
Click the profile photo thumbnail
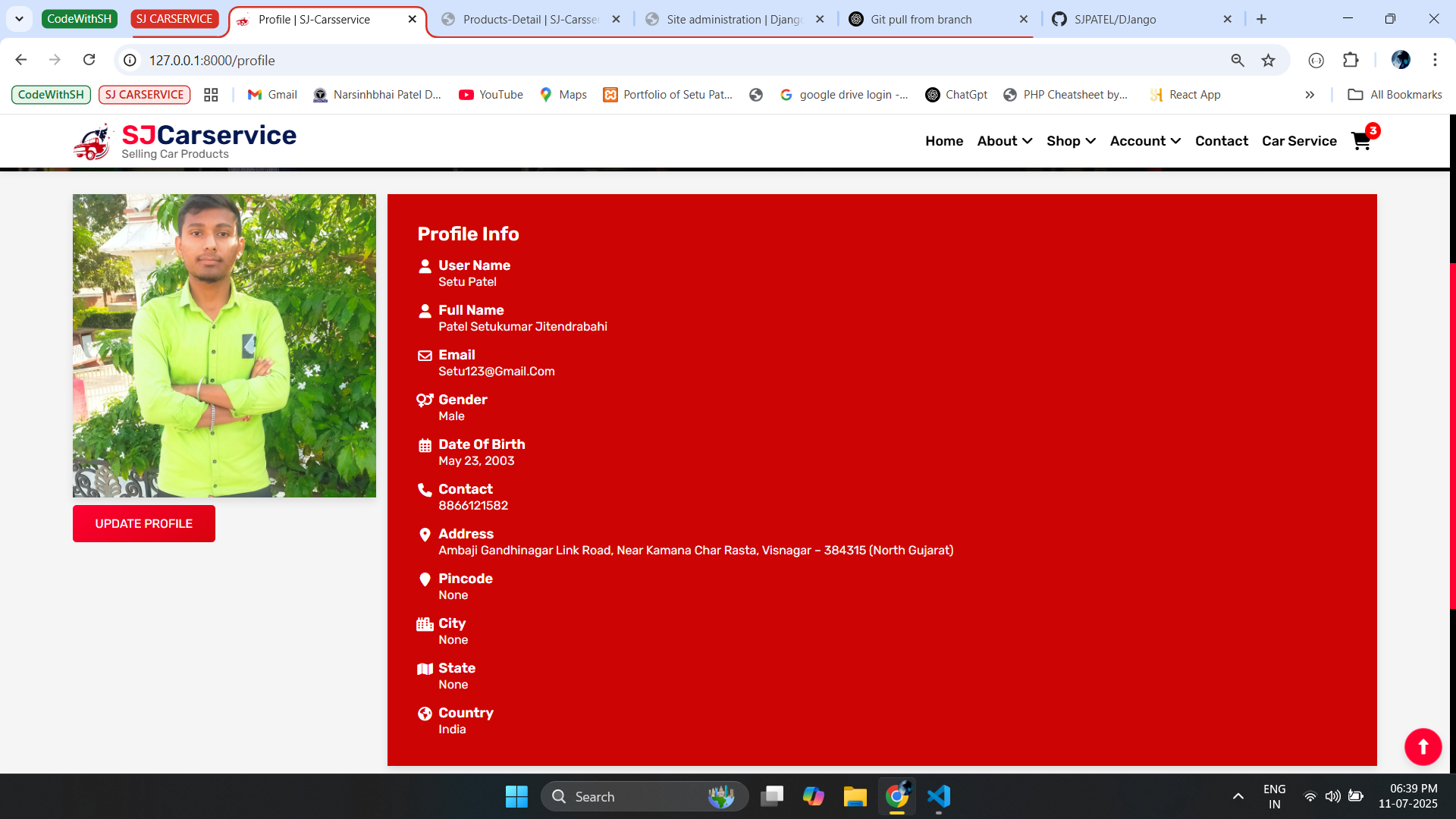pos(224,346)
